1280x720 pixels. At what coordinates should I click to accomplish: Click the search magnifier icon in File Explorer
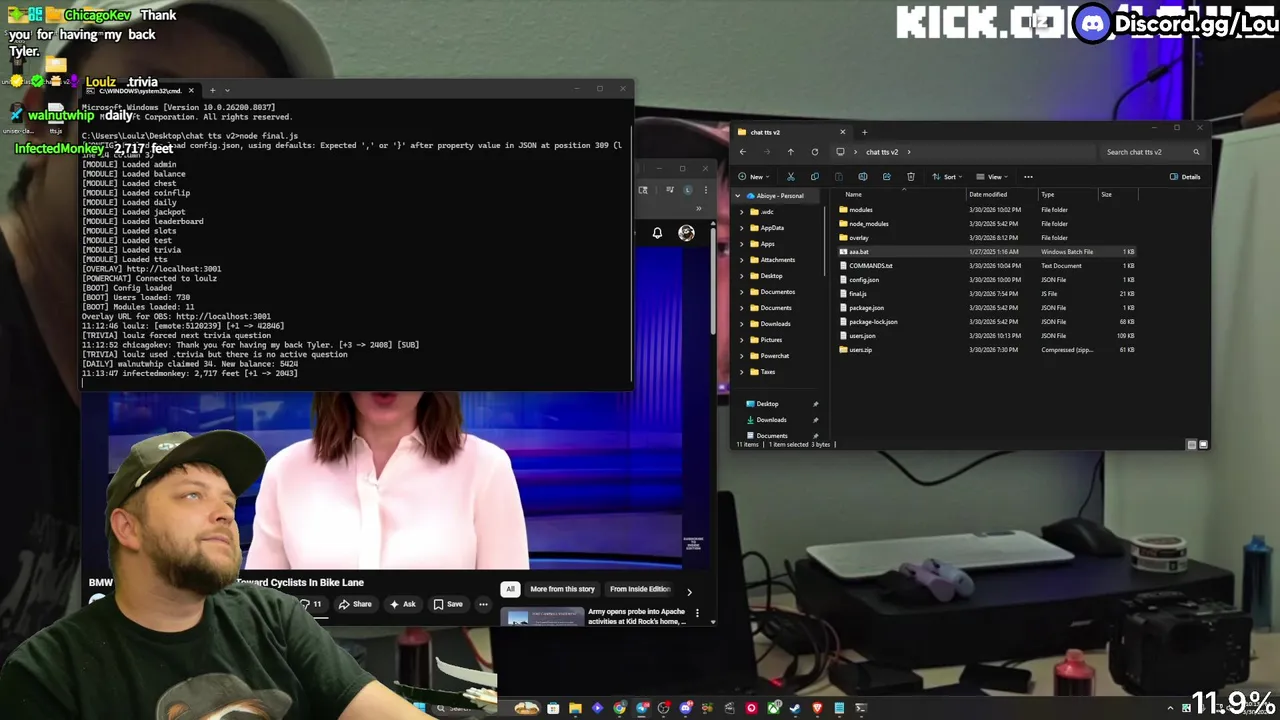coord(1196,152)
